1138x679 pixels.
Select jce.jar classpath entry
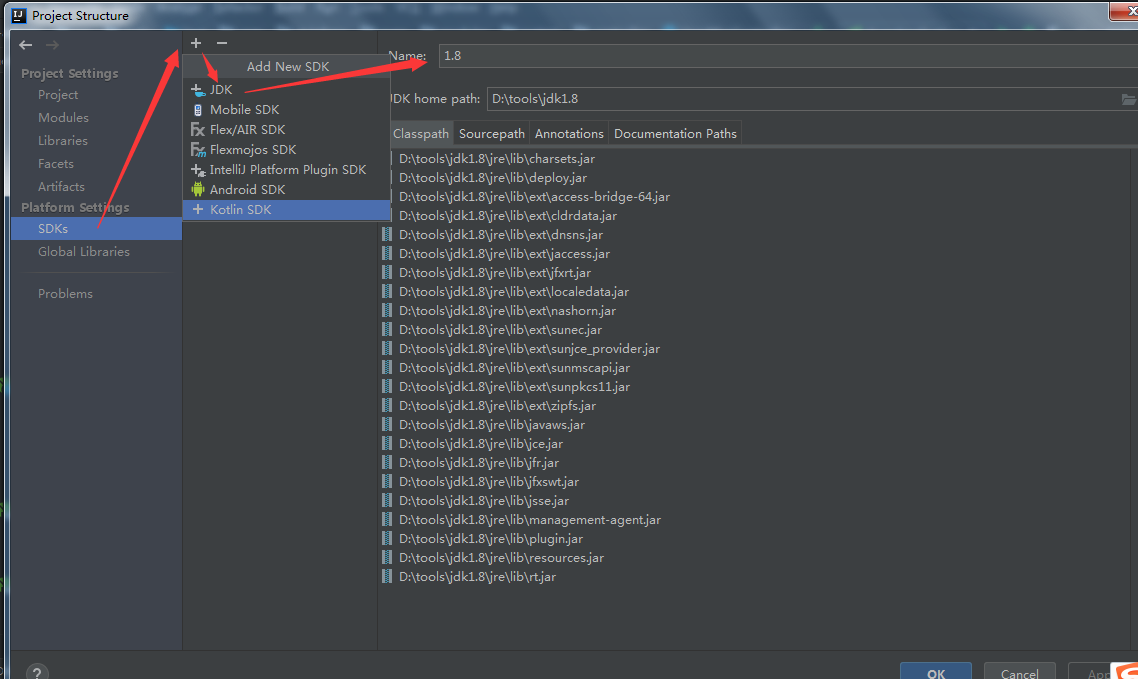[x=480, y=444]
